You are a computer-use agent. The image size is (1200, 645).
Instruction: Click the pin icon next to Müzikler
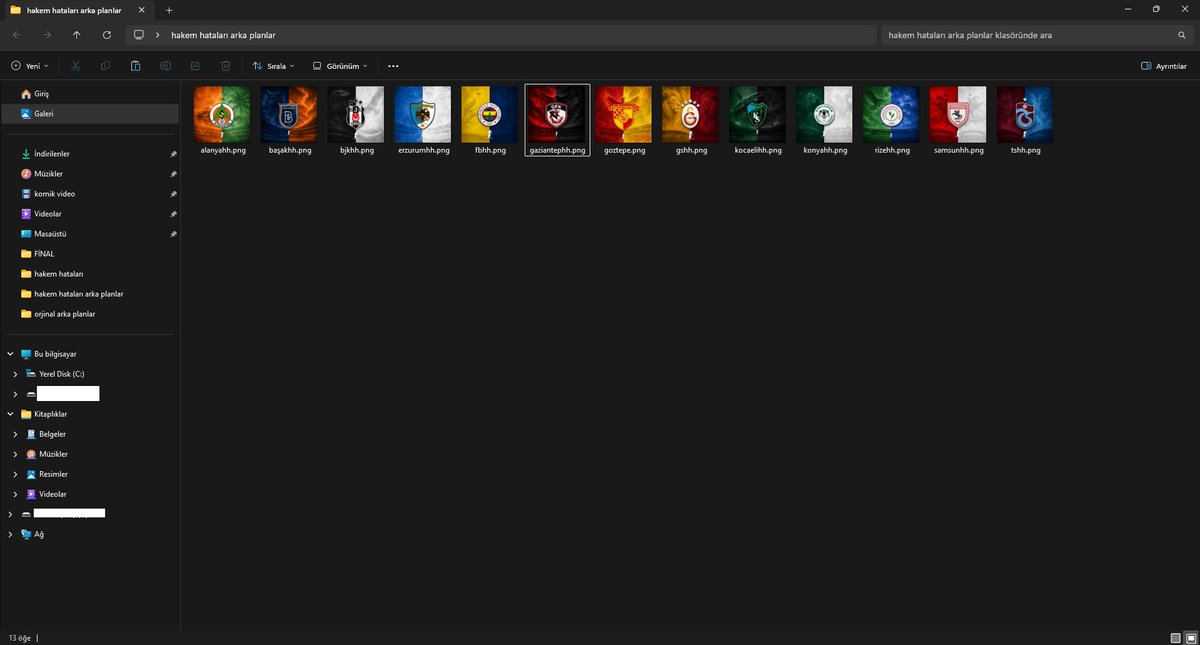coord(173,174)
